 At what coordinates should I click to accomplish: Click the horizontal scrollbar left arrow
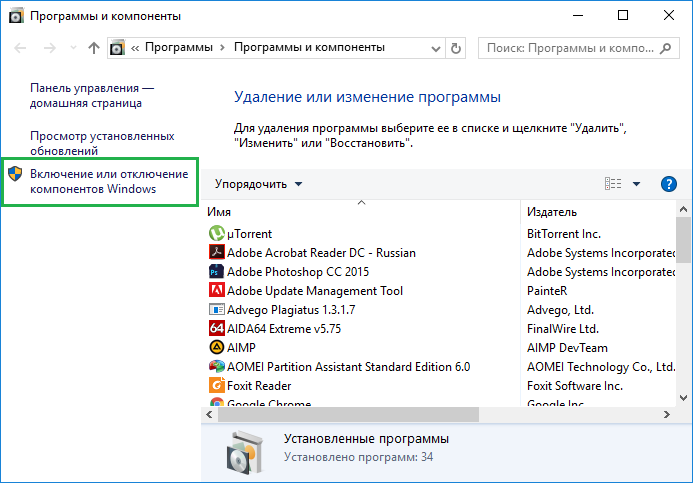pos(209,415)
